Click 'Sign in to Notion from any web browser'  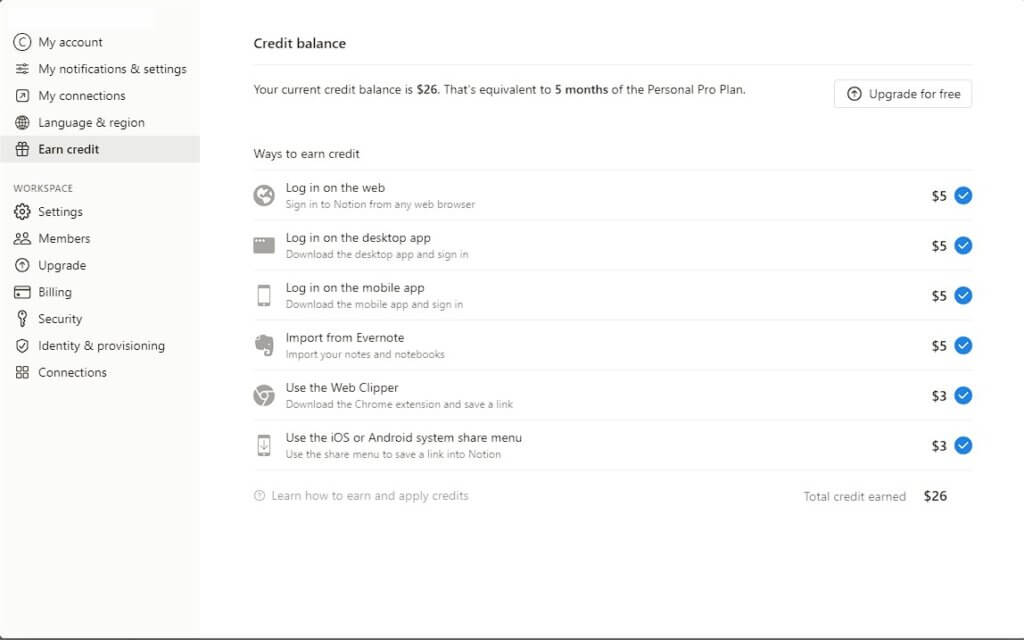click(380, 204)
